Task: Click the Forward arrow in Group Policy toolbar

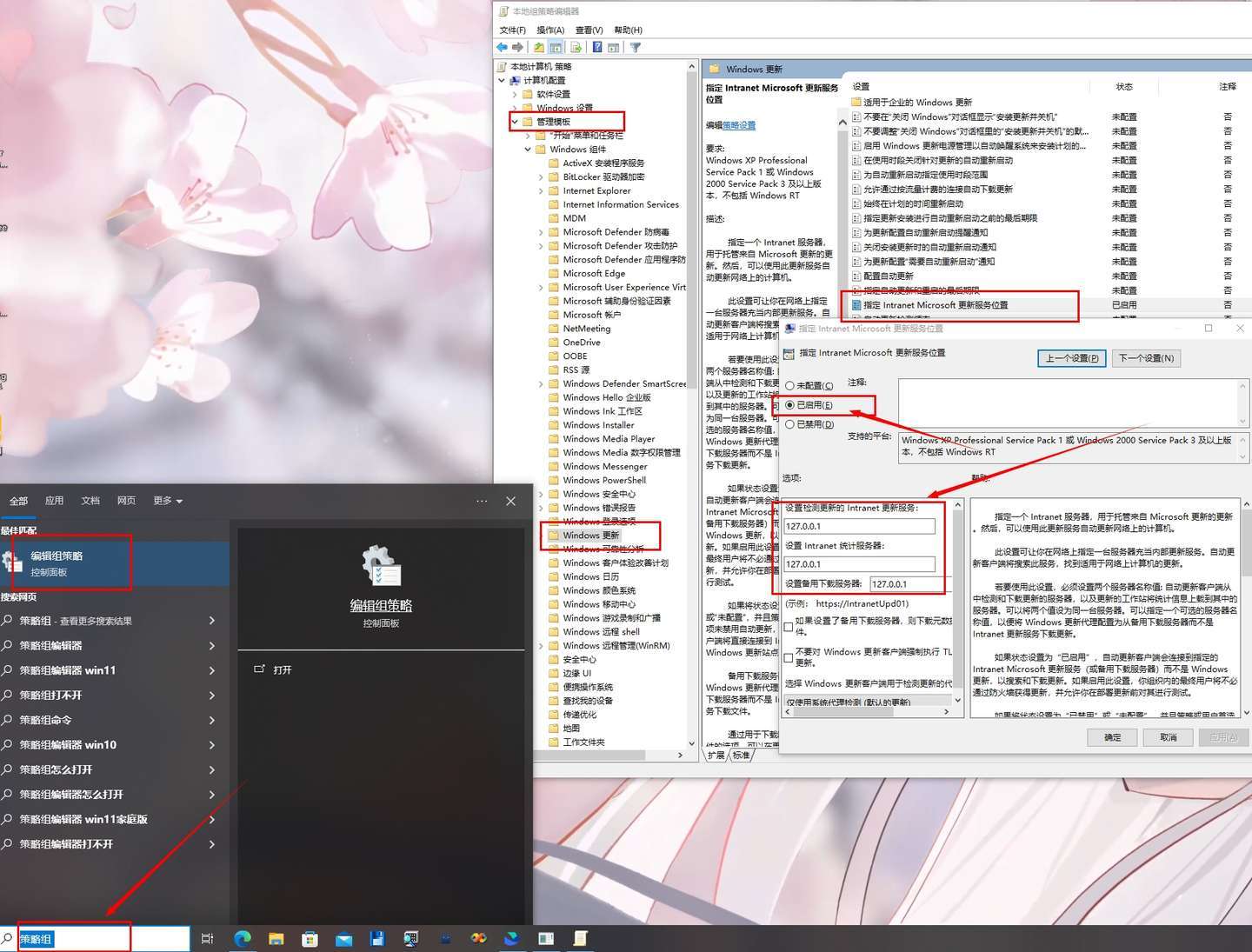Action: coord(518,47)
